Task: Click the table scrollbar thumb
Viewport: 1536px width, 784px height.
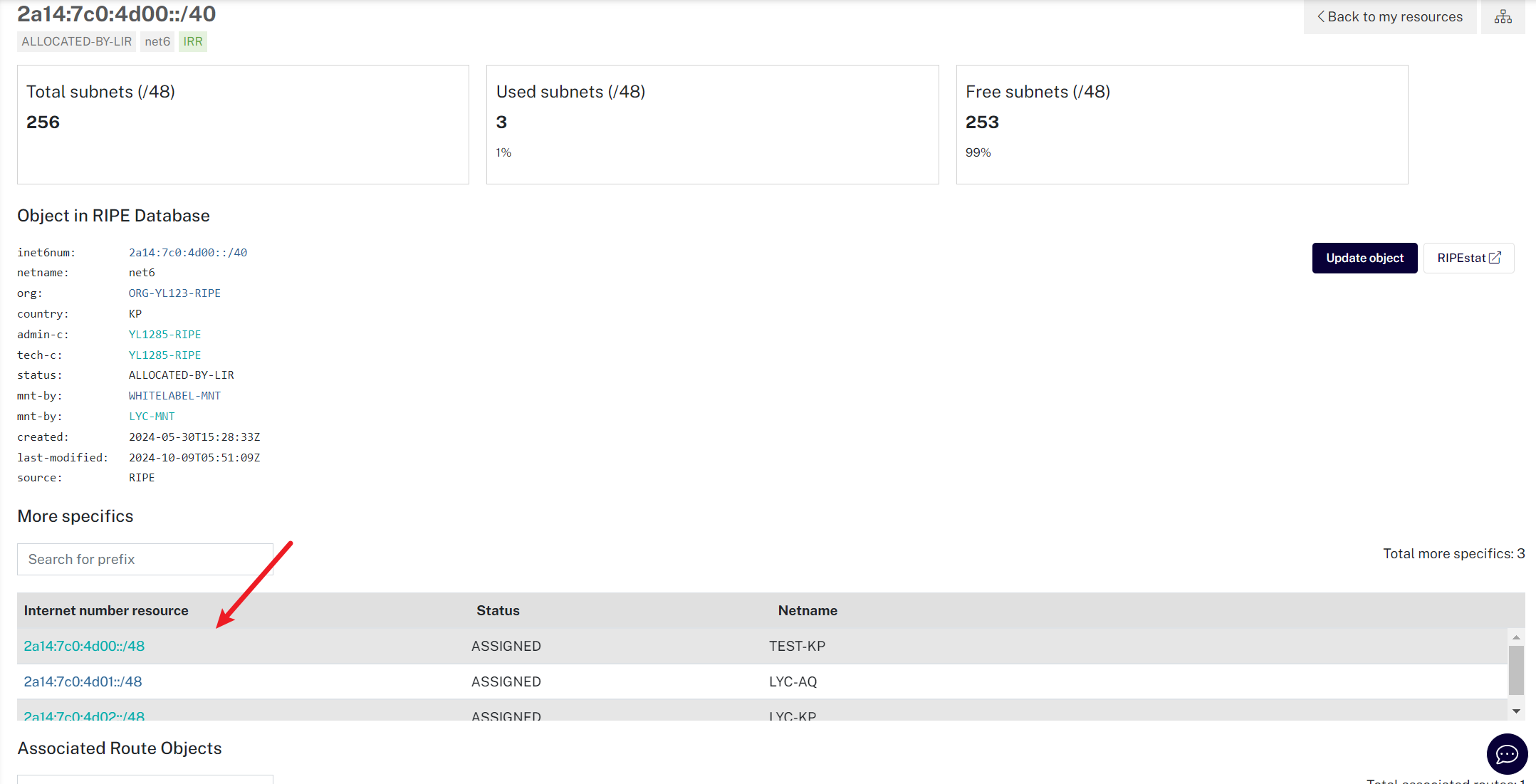Action: (1516, 669)
